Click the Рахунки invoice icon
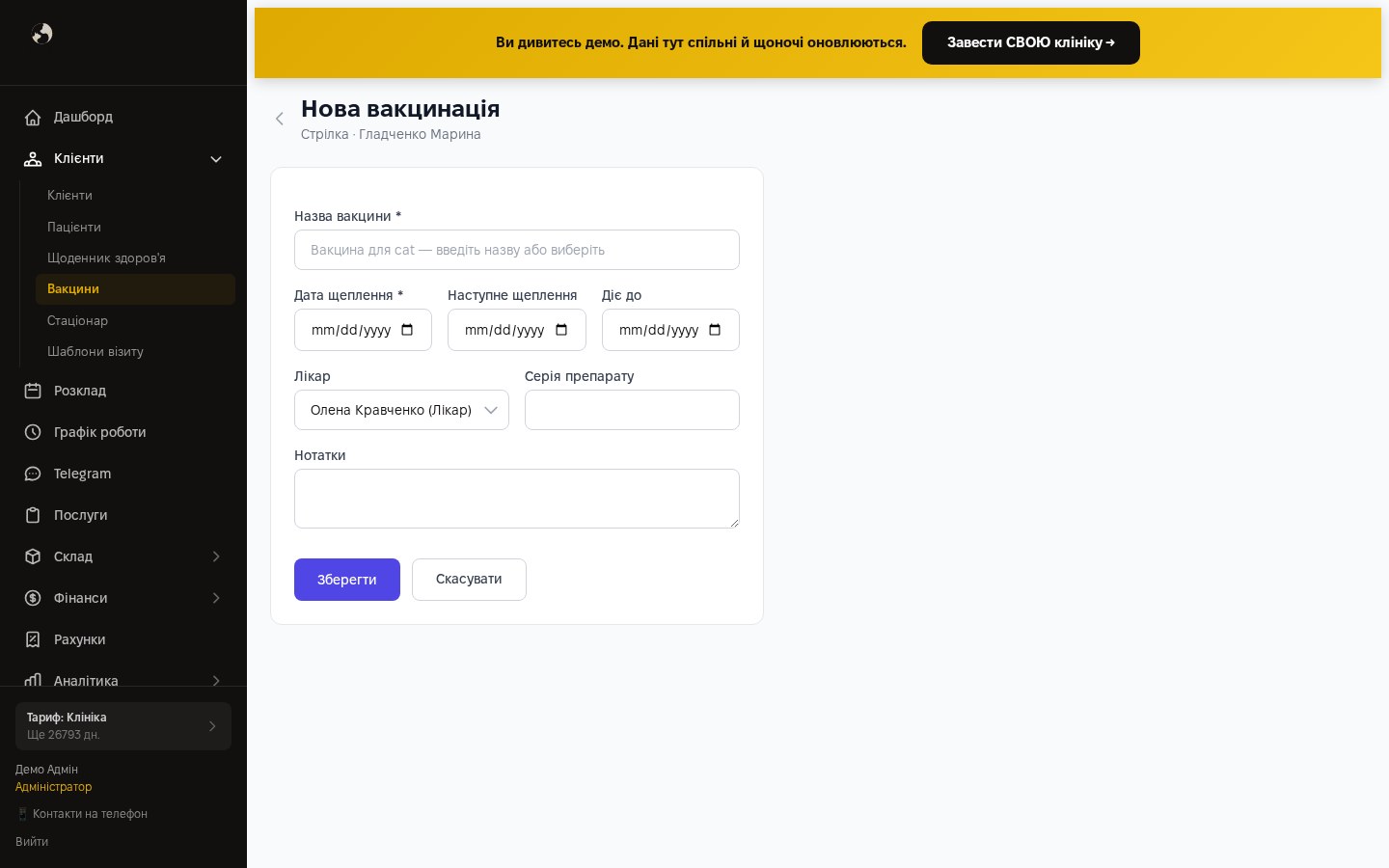Image resolution: width=1389 pixels, height=868 pixels. (x=33, y=639)
